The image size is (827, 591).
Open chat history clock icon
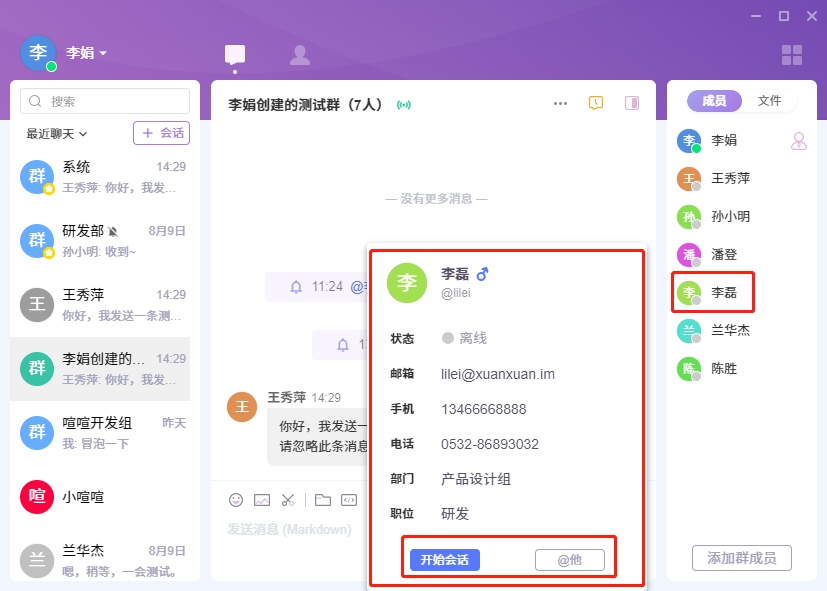tap(596, 103)
